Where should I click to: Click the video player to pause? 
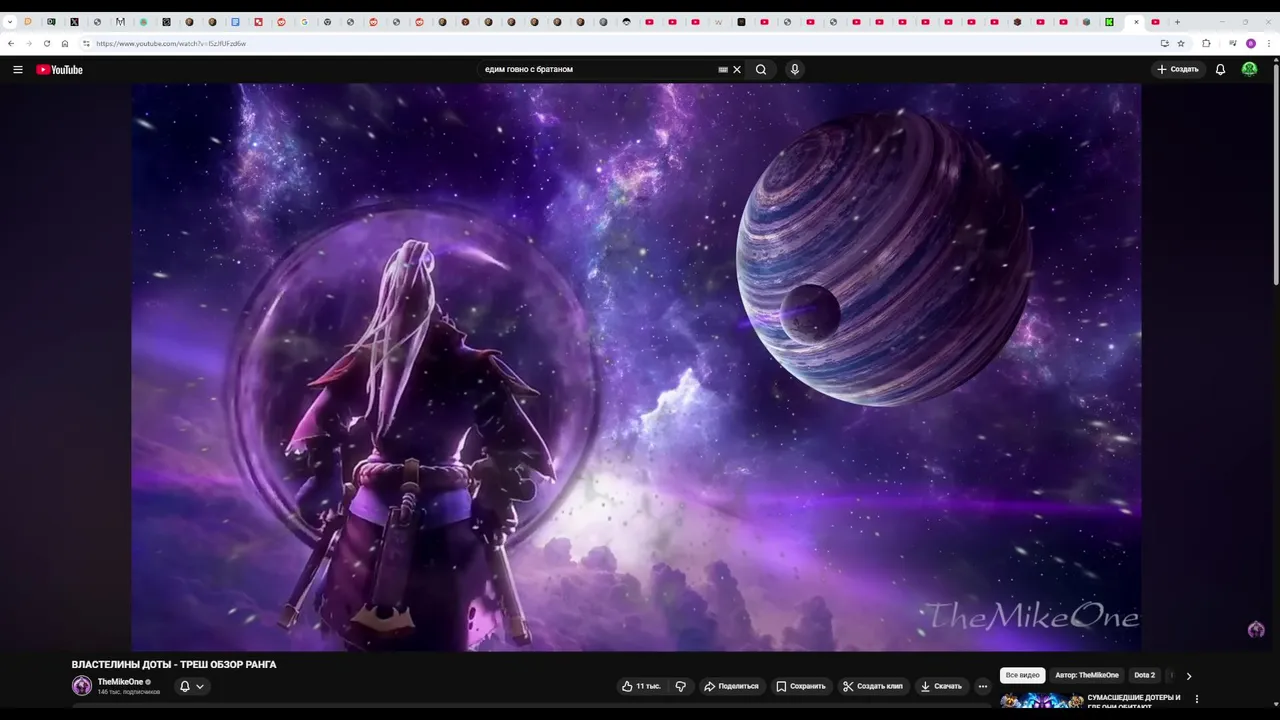636,367
